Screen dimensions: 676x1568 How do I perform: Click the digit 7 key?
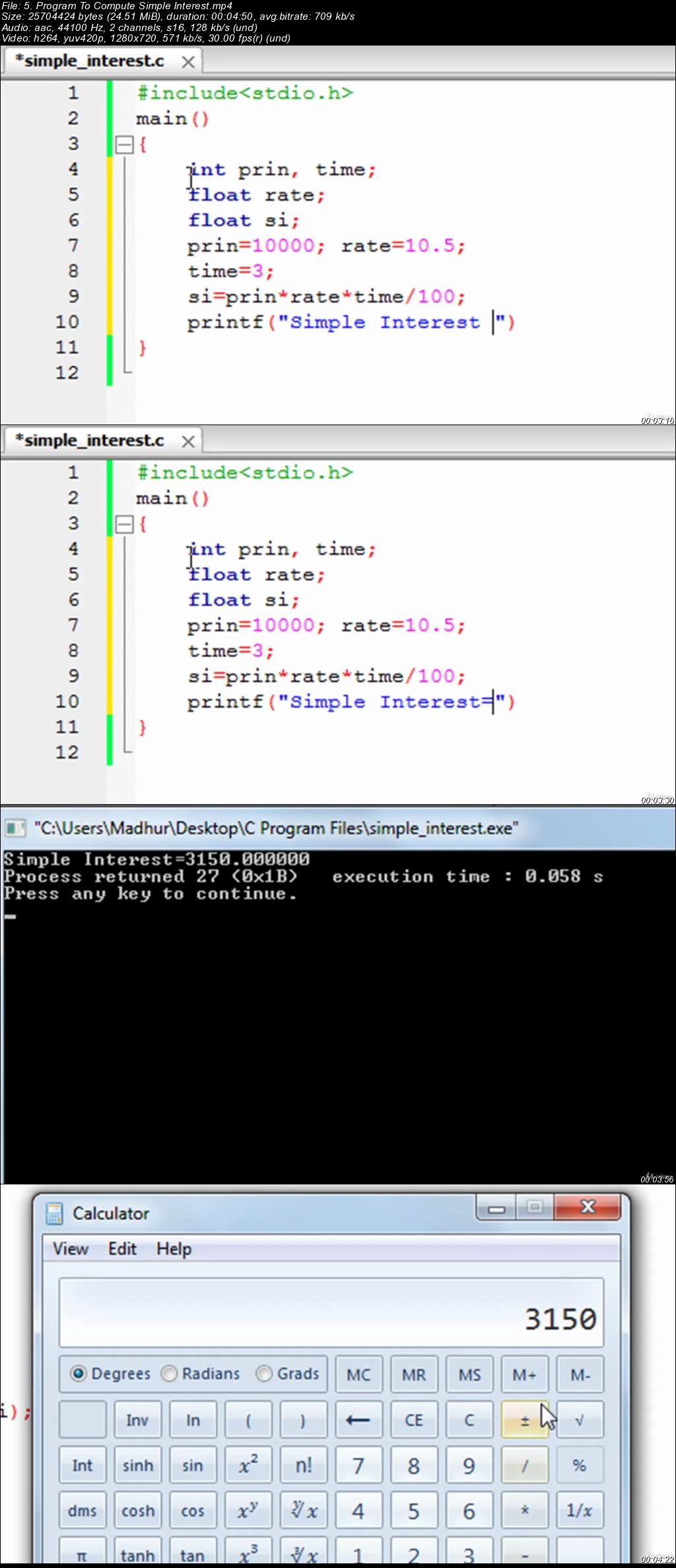pos(358,1465)
